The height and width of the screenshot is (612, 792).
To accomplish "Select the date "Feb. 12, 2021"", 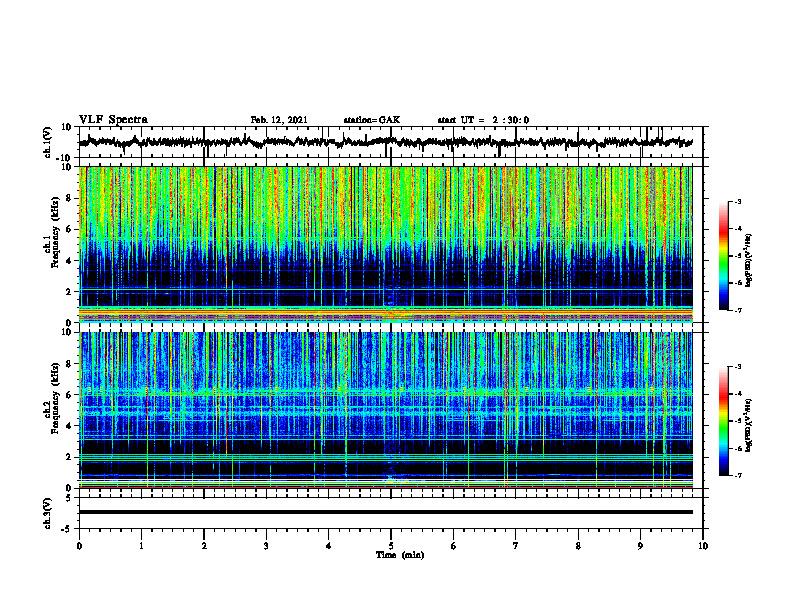I will click(279, 120).
